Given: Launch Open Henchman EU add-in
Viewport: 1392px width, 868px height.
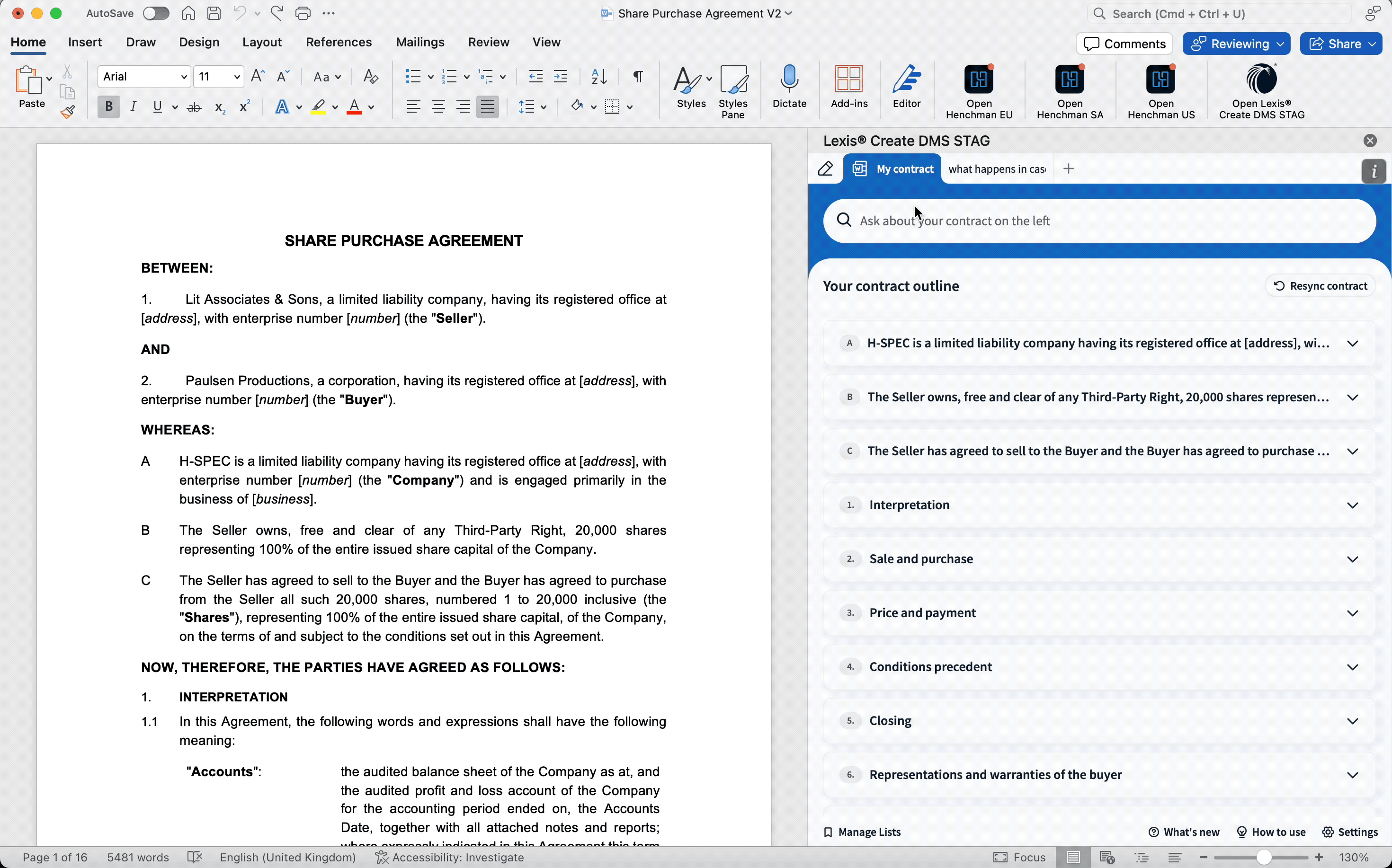Looking at the screenshot, I should [979, 80].
